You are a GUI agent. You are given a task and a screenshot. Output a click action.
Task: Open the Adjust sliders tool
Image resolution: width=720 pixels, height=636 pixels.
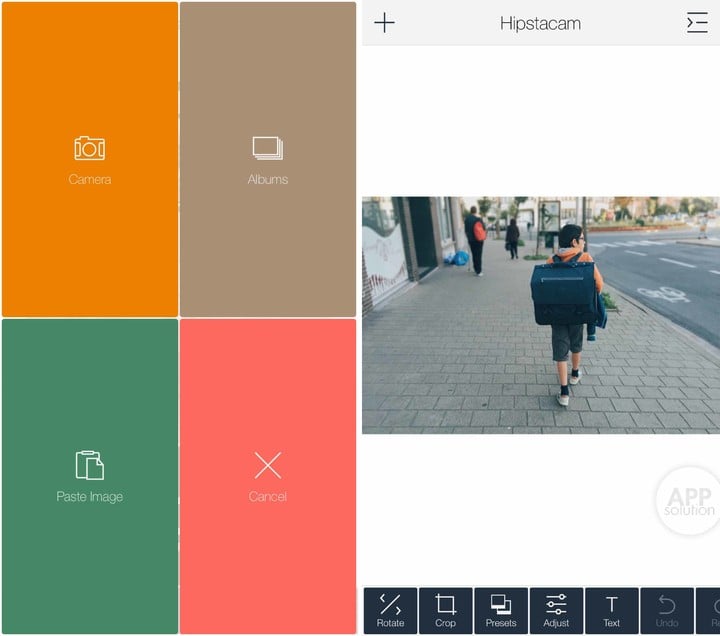click(x=556, y=611)
